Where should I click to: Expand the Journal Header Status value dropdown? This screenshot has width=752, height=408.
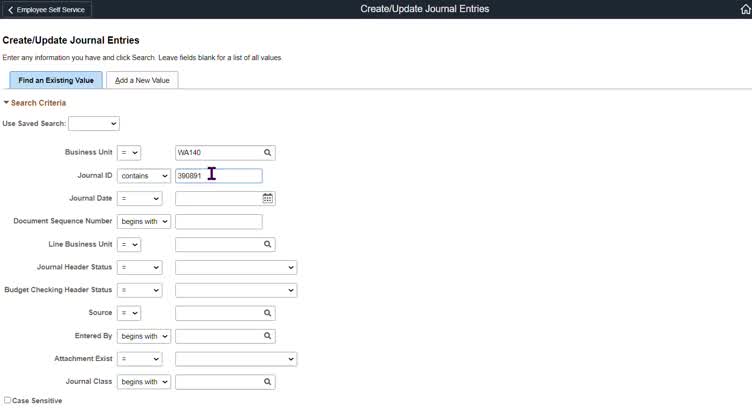click(236, 267)
